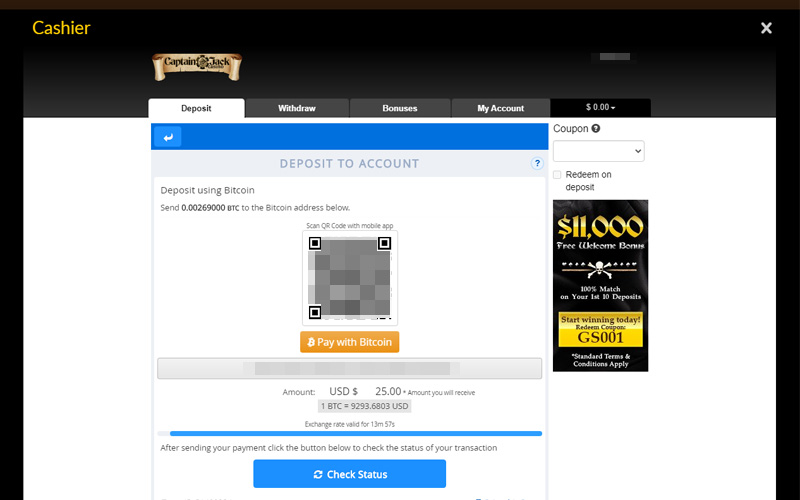The image size is (800, 500).
Task: Enable Redeem on deposit checkbox
Action: (557, 175)
